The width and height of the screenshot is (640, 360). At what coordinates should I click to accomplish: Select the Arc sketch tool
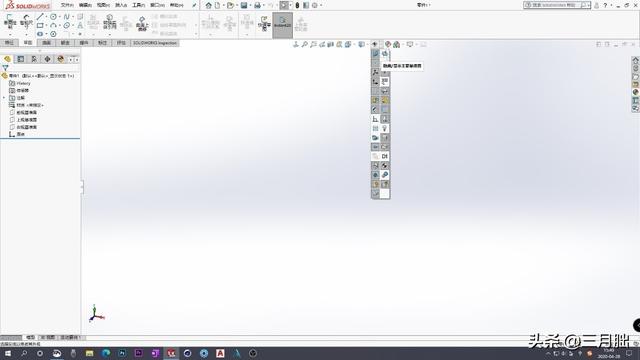click(x=53, y=25)
